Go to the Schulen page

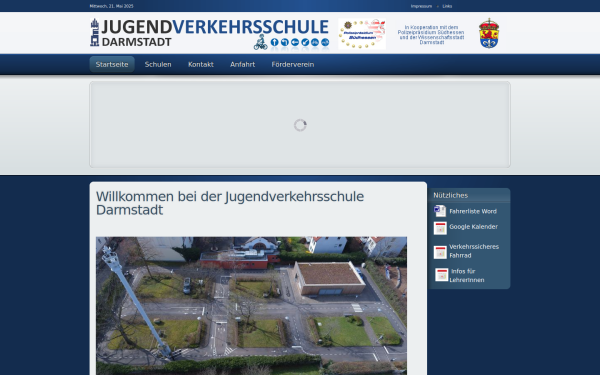pyautogui.click(x=158, y=64)
